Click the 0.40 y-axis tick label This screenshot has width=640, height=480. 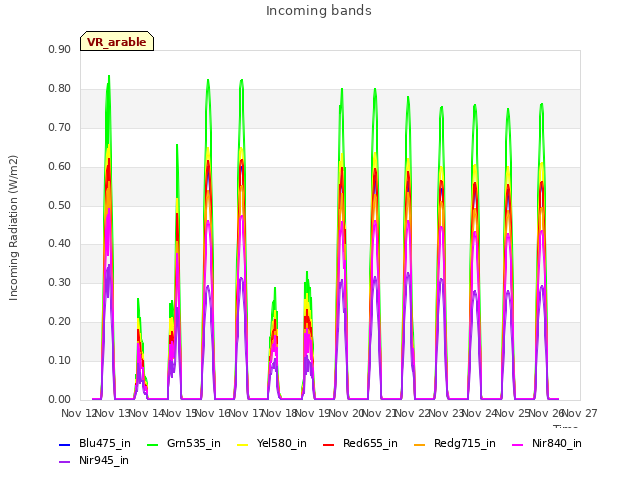coord(60,244)
